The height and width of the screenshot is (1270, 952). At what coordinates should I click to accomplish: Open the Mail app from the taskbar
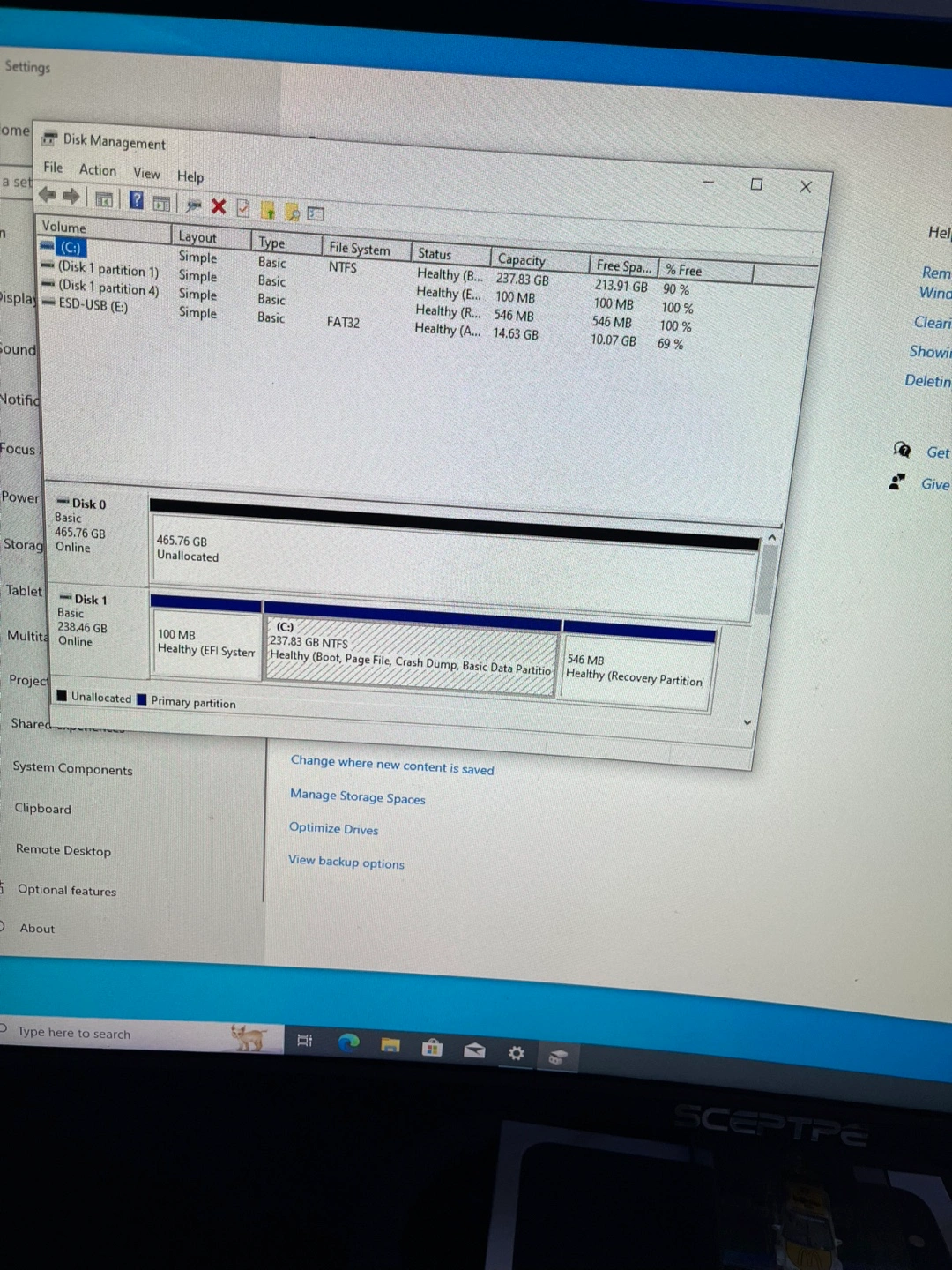pos(474,1050)
